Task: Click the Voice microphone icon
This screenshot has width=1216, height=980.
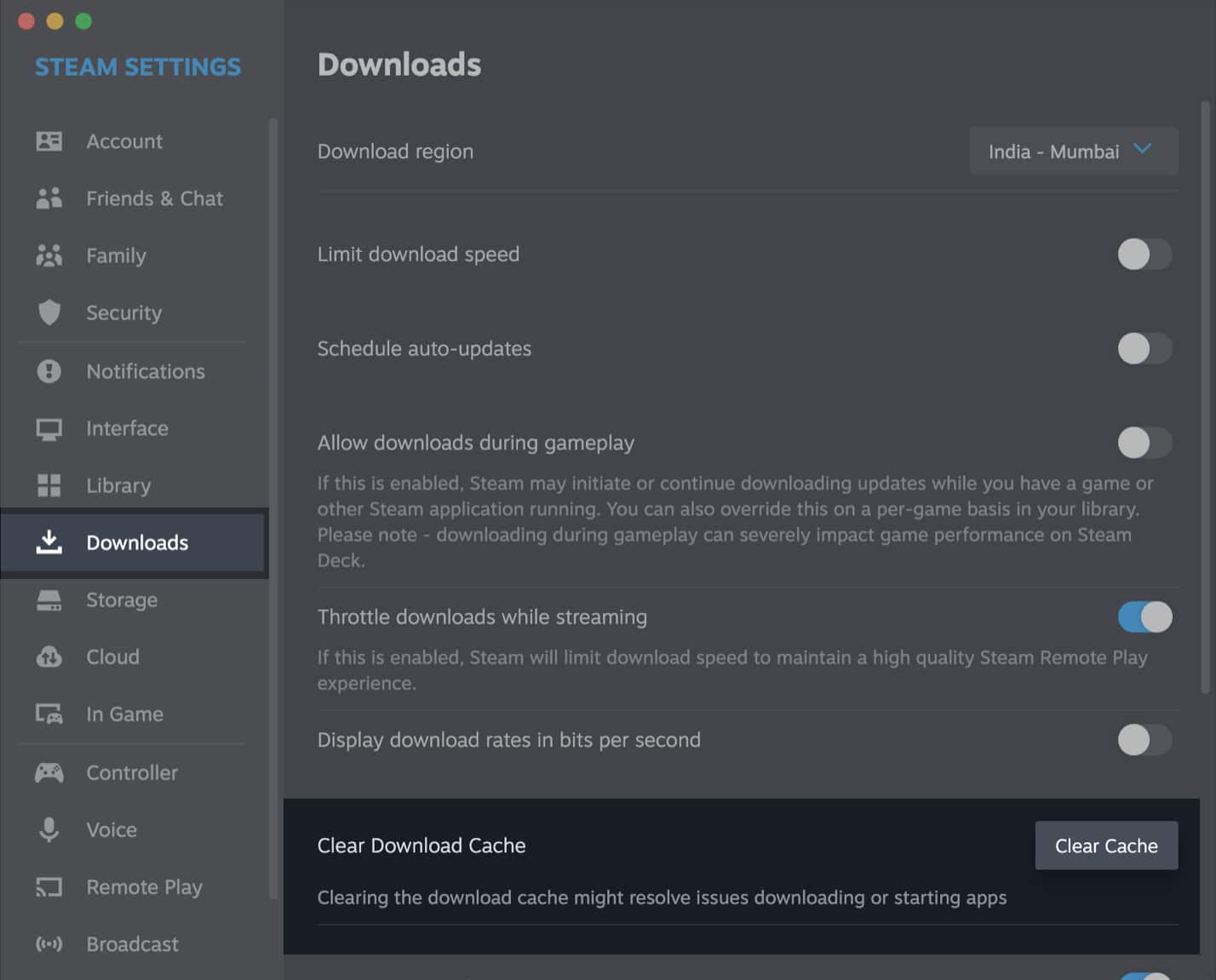Action: click(x=49, y=829)
